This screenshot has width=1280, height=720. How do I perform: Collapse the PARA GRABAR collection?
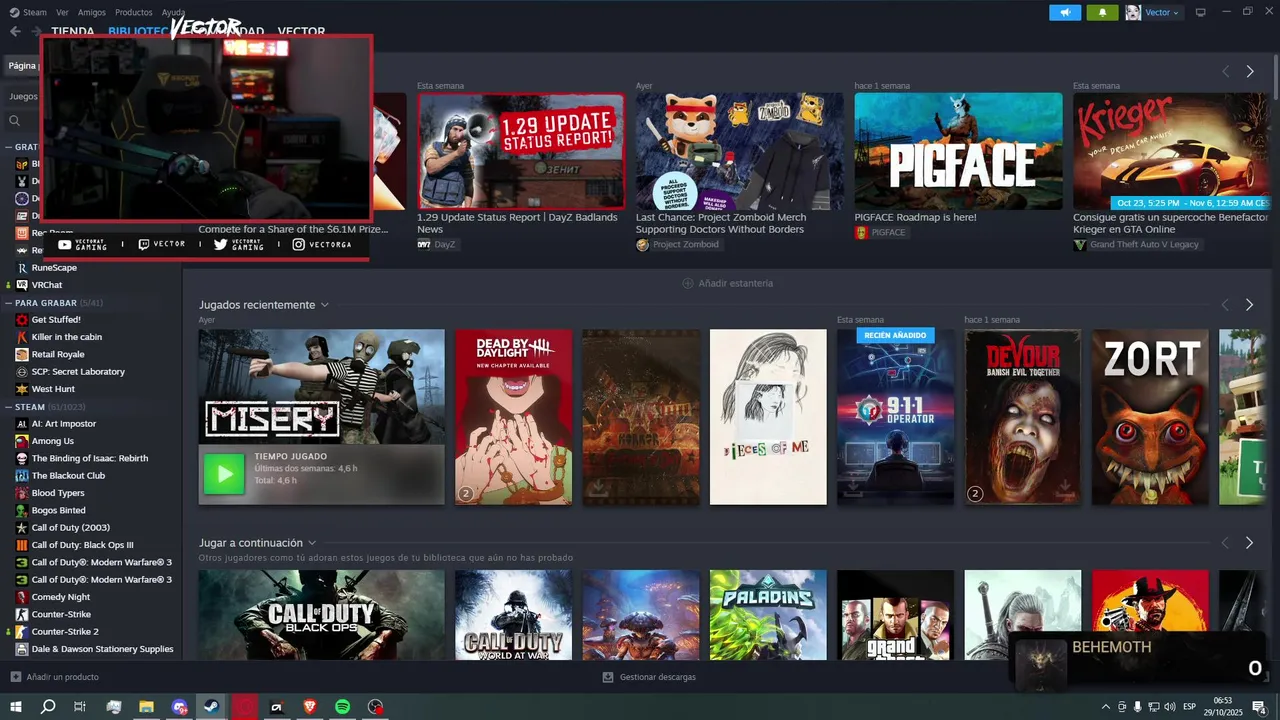click(x=8, y=303)
